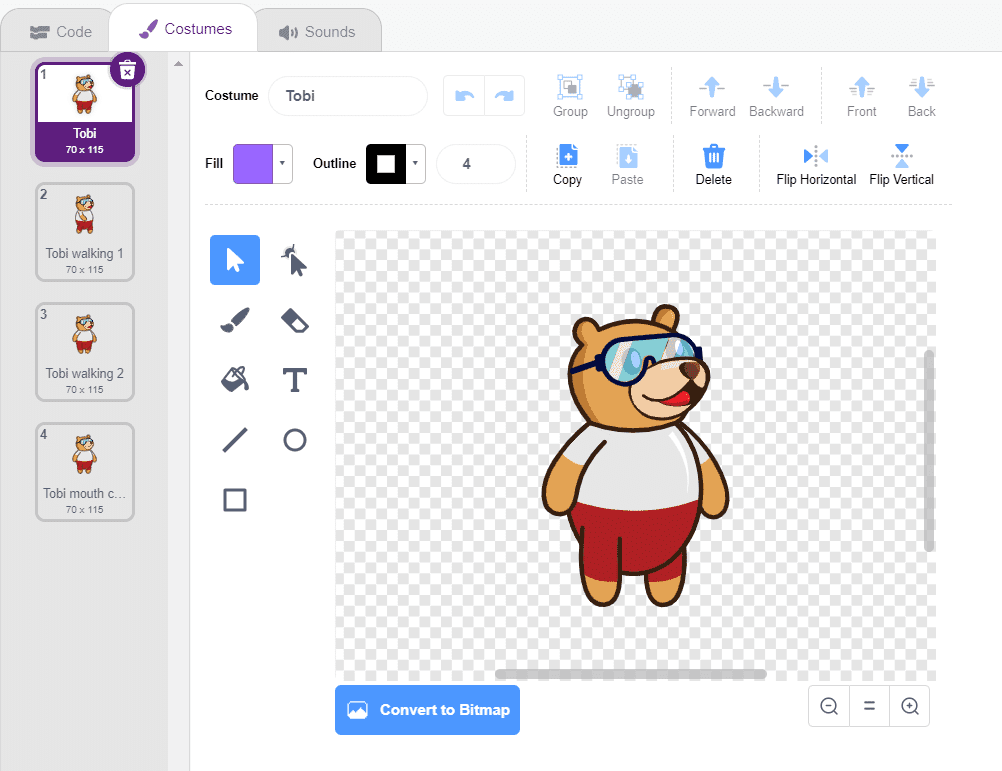Select the Line tool
The width and height of the screenshot is (1002, 771).
tap(235, 440)
